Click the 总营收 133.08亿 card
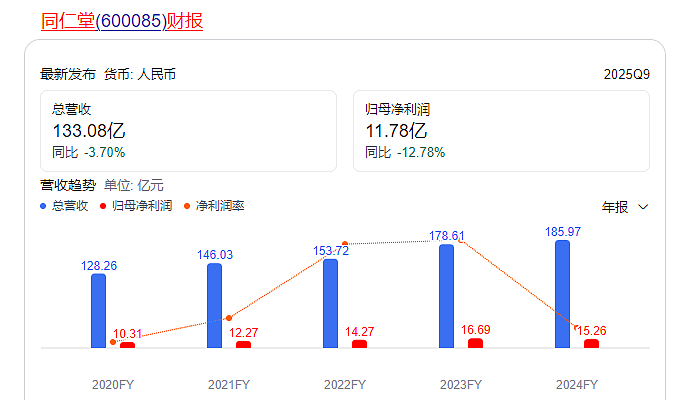 pos(188,131)
